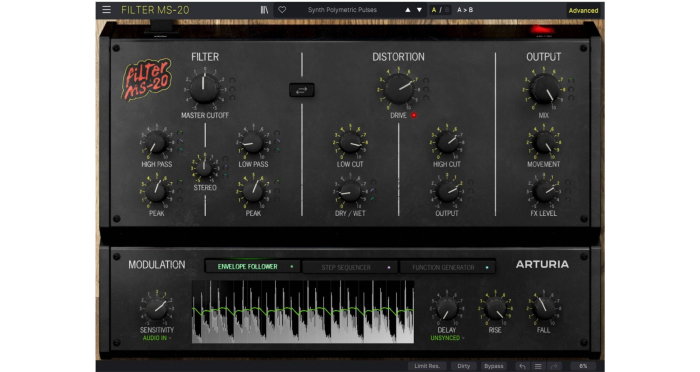
Task: Click the OUTPUT section heading
Action: pyautogui.click(x=543, y=57)
